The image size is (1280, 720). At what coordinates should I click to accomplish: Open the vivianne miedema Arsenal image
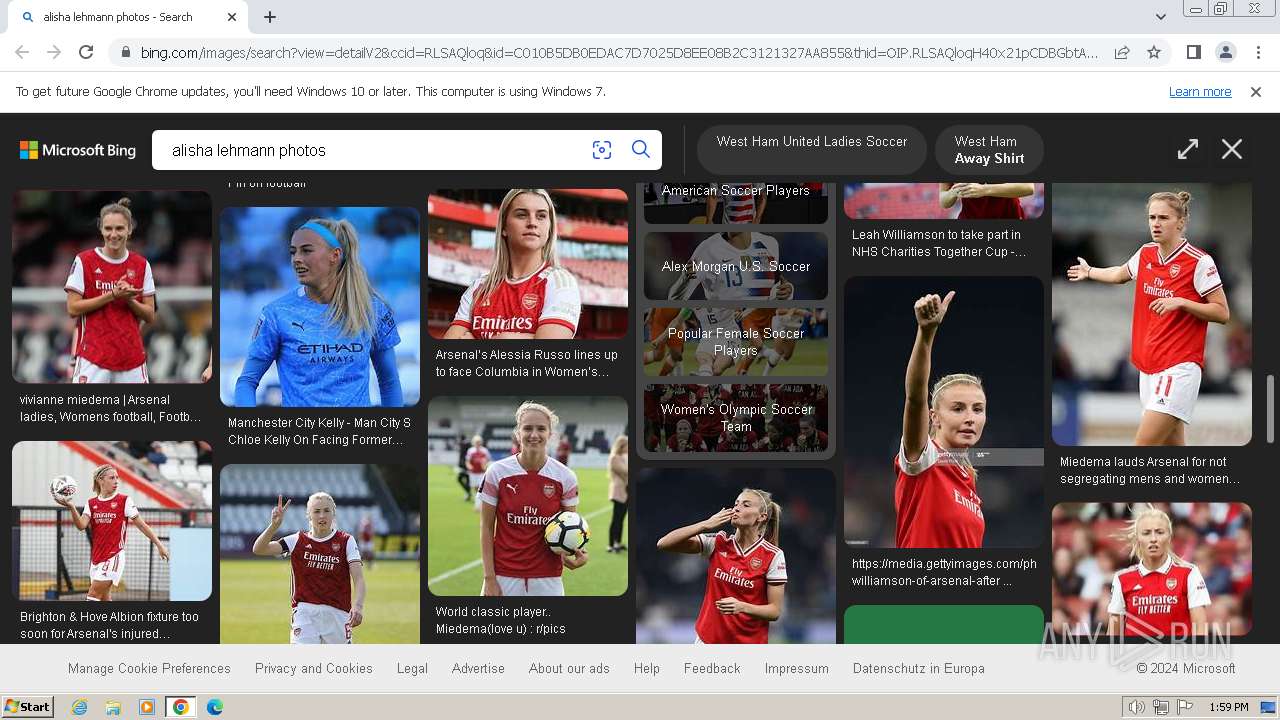112,287
